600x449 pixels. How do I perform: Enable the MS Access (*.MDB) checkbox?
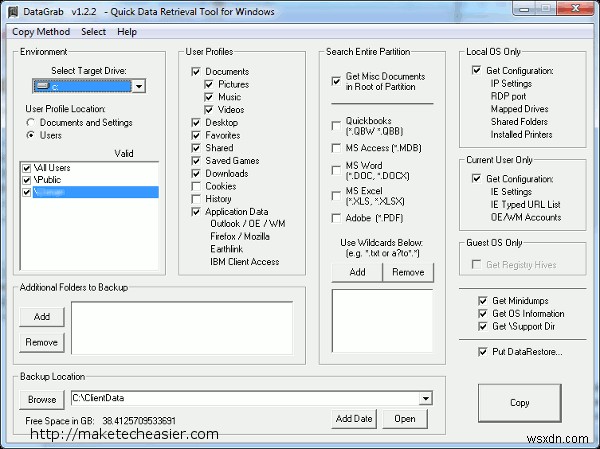point(336,148)
